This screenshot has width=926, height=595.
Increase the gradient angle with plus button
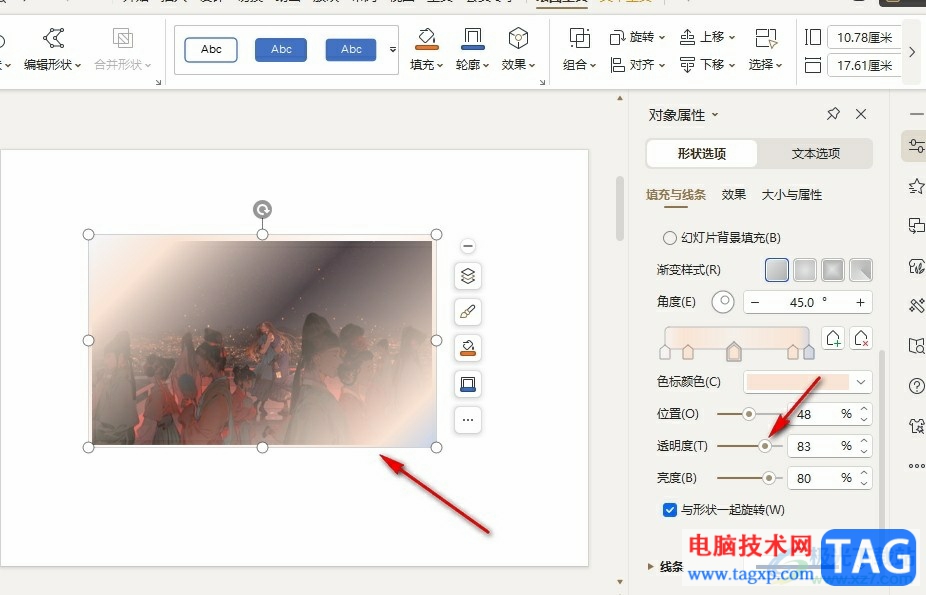pos(860,302)
